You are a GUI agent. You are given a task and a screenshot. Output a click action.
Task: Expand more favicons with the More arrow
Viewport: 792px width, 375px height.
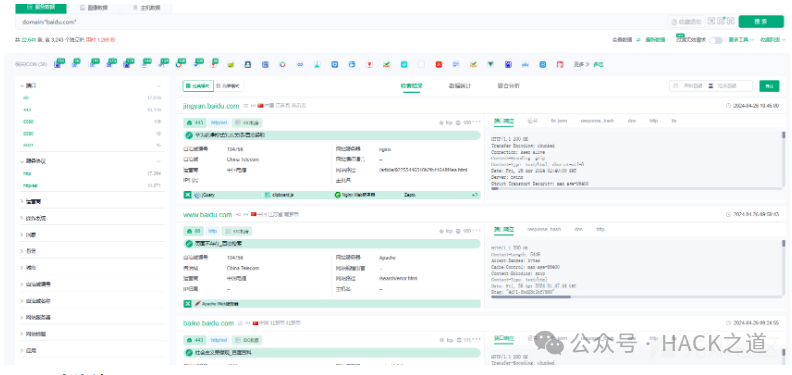581,65
